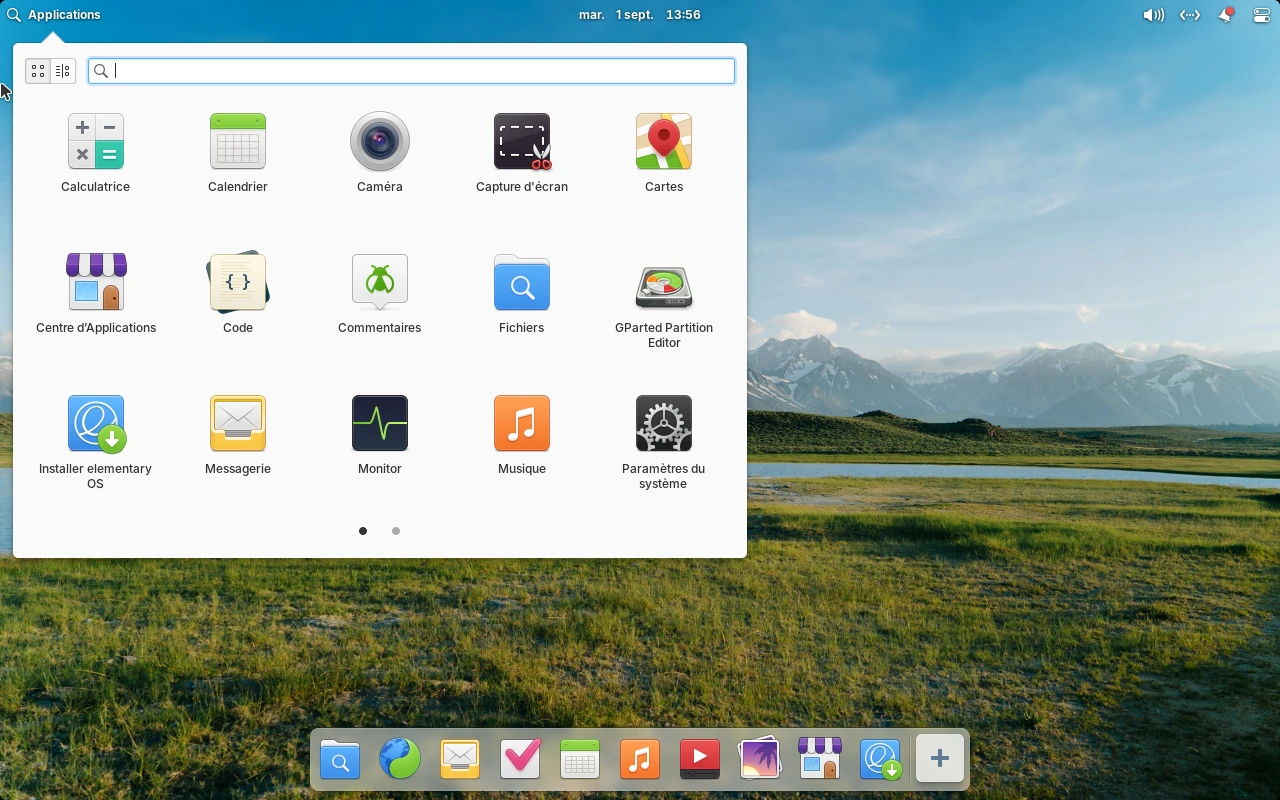Focus the application search field
This screenshot has height=800, width=1280.
pyautogui.click(x=411, y=71)
